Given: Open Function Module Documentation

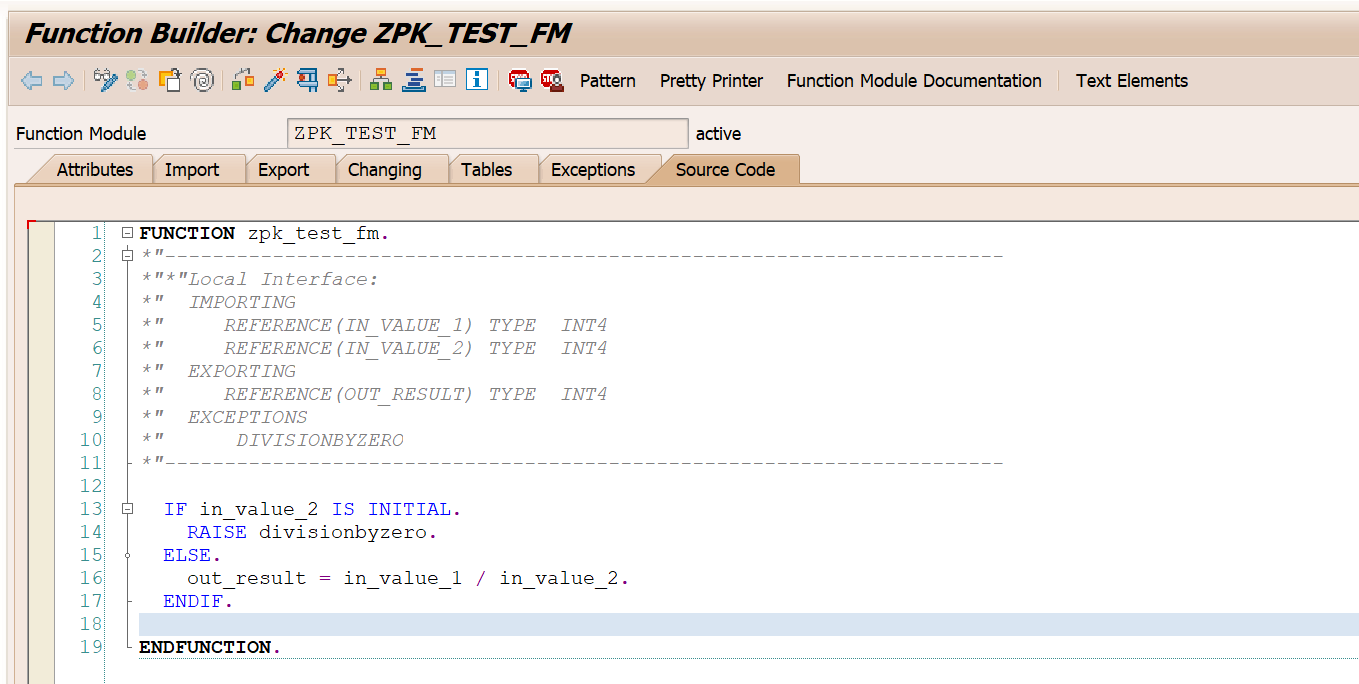Looking at the screenshot, I should point(914,81).
